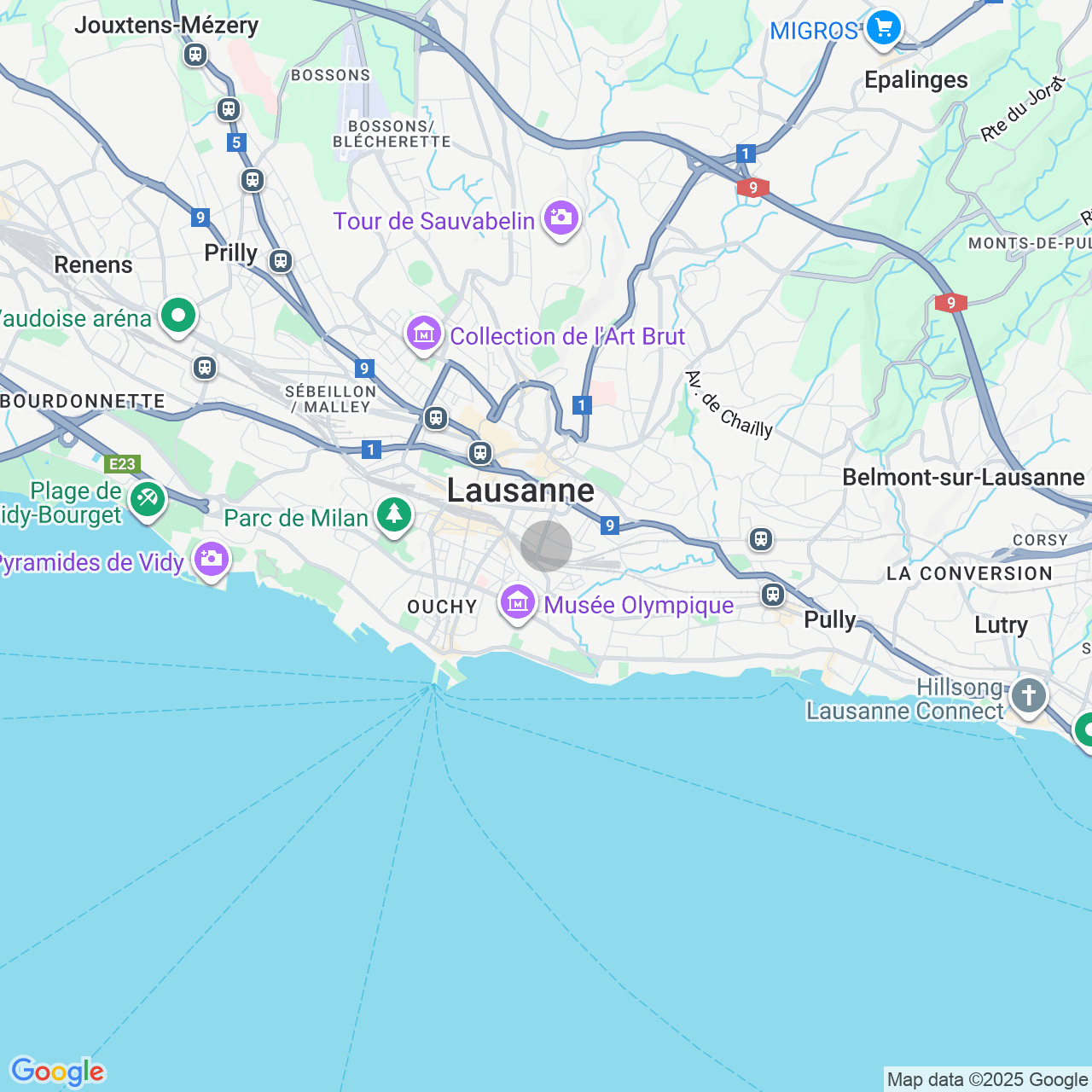Select the Tour de Sauvabelin camera pin
Screen dimensions: 1092x1092
561,218
